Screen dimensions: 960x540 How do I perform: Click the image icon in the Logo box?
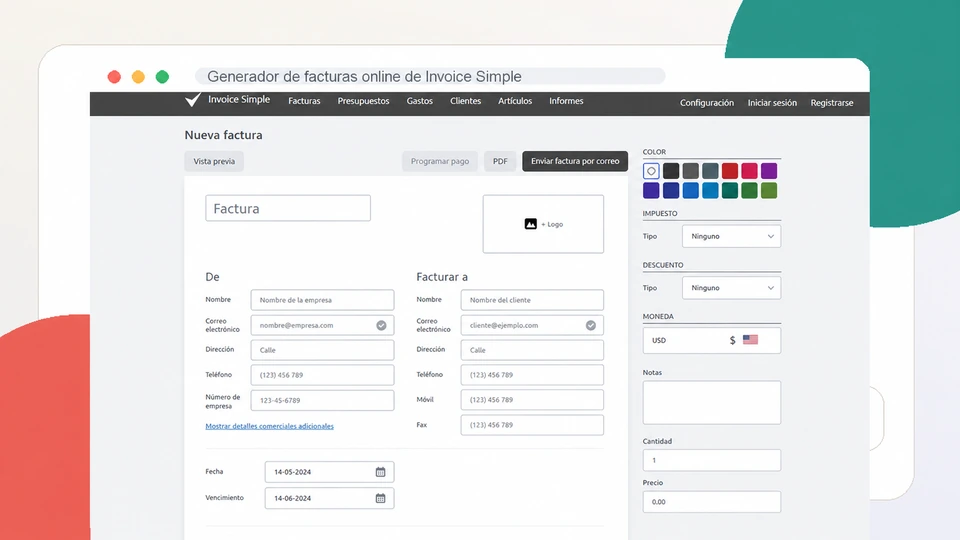click(x=531, y=224)
